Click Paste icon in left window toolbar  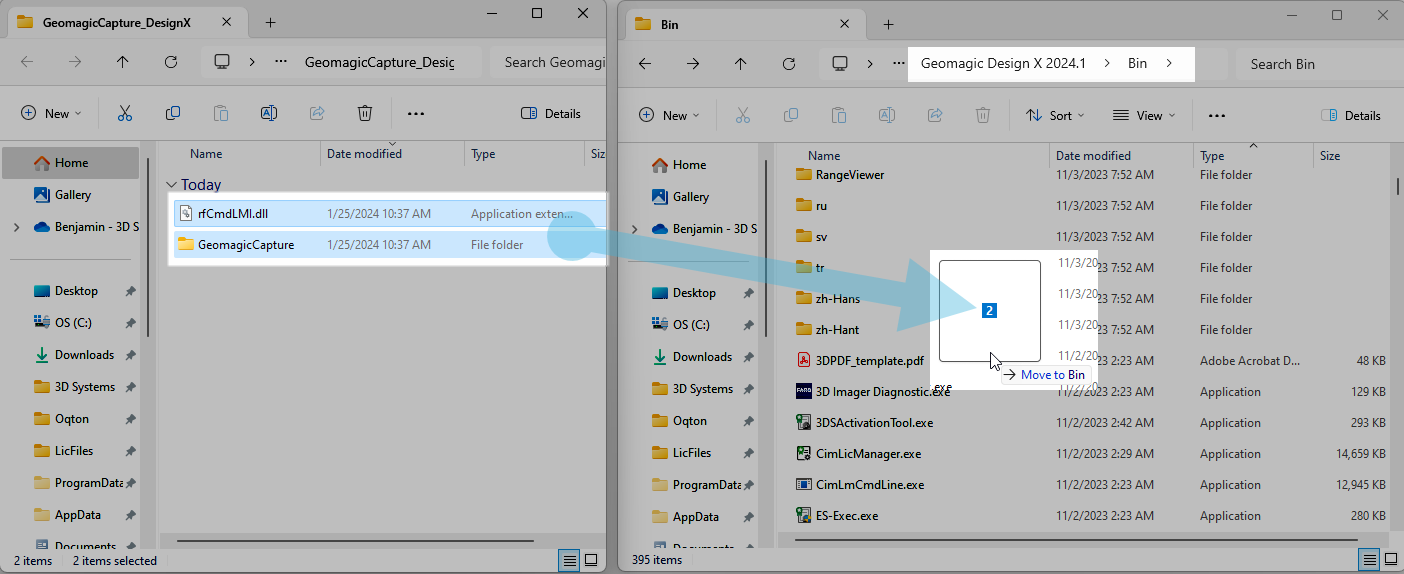coord(221,113)
